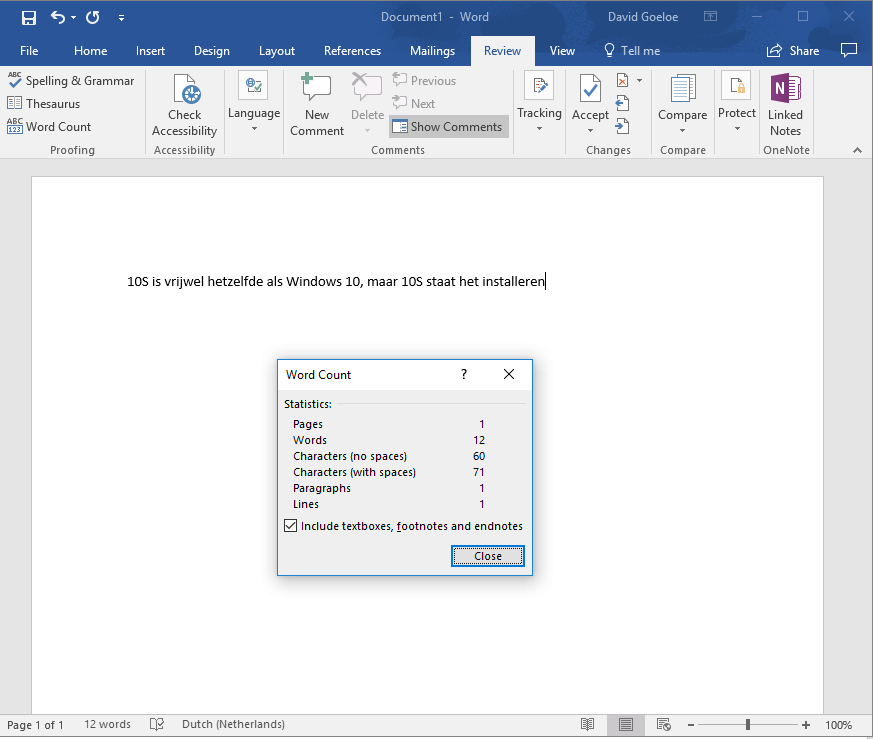Open the proofing errors status icon
Viewport: 873px width, 739px height.
157,725
